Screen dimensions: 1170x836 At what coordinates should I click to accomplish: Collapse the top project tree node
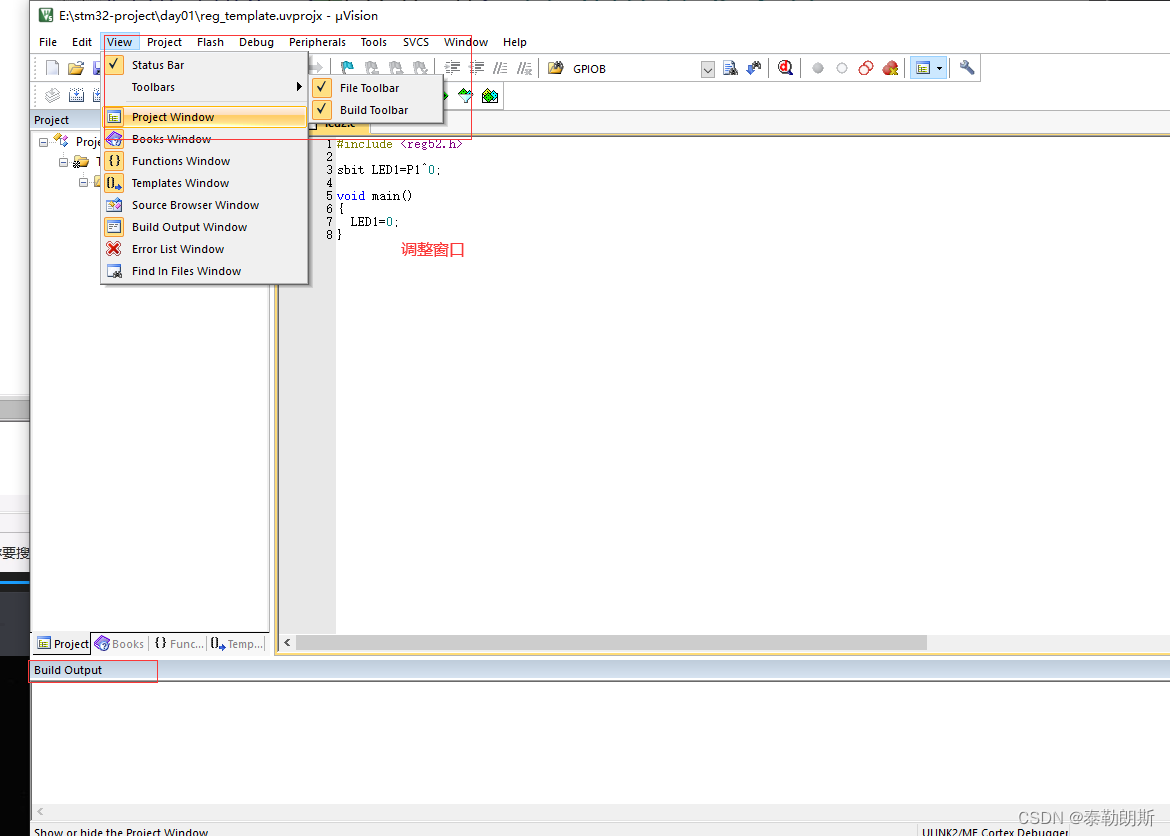pos(43,142)
